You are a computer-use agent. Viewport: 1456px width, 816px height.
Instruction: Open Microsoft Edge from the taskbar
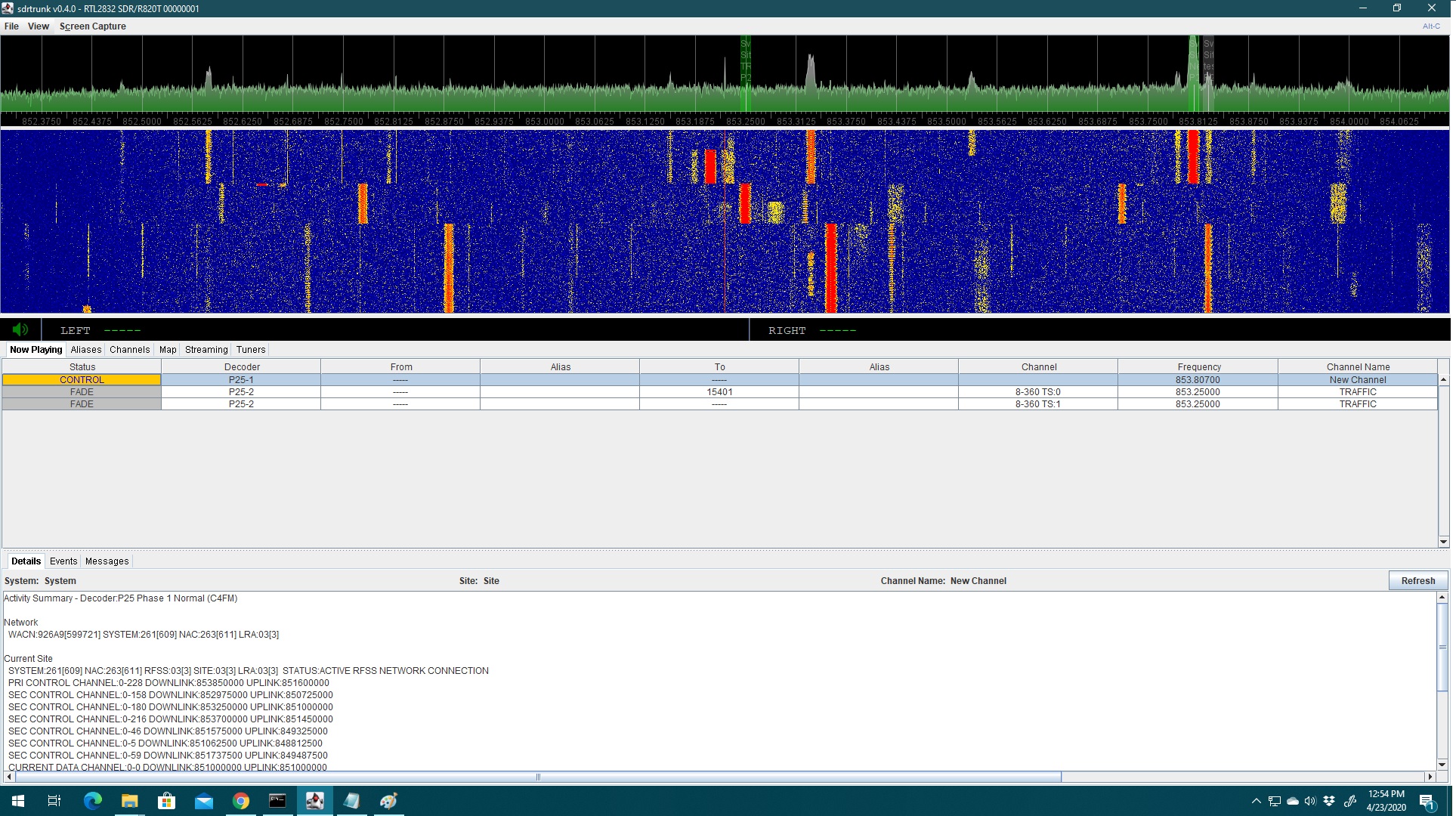coord(92,800)
